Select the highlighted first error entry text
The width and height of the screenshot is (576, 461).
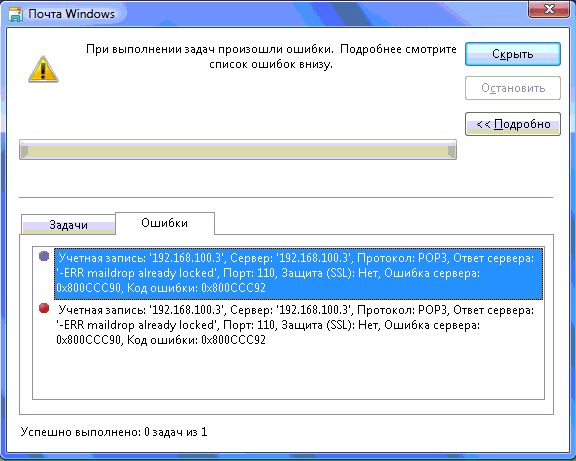point(299,273)
